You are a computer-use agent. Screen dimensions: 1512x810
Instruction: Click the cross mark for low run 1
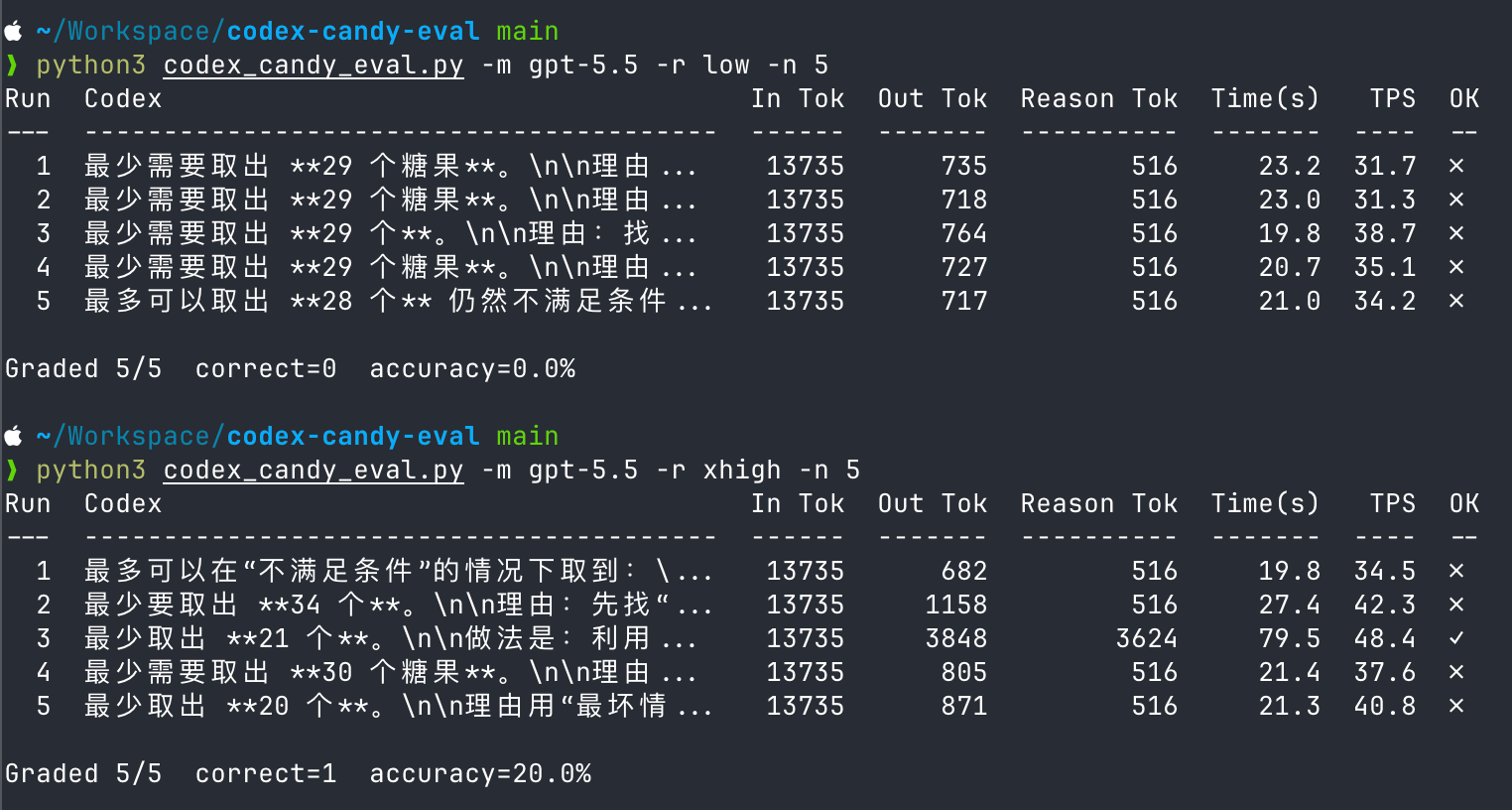tap(1456, 166)
